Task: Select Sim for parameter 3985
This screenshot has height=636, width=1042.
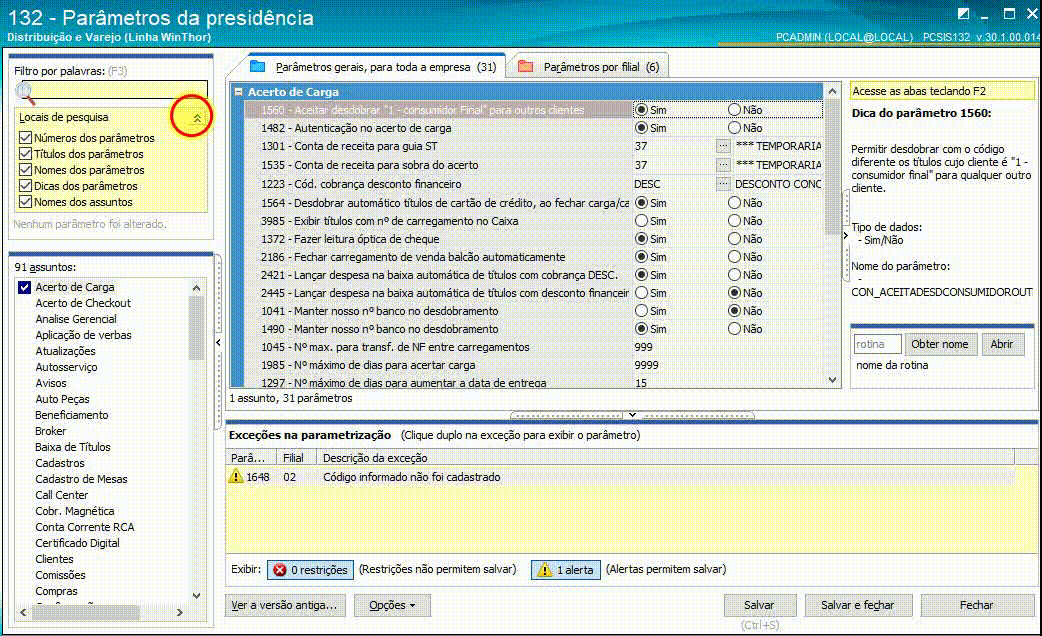Action: 641,221
